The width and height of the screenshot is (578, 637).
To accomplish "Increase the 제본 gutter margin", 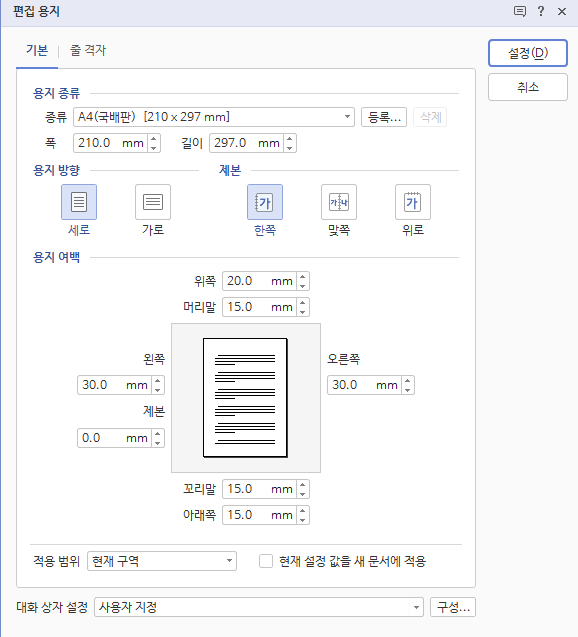I will coord(158,434).
